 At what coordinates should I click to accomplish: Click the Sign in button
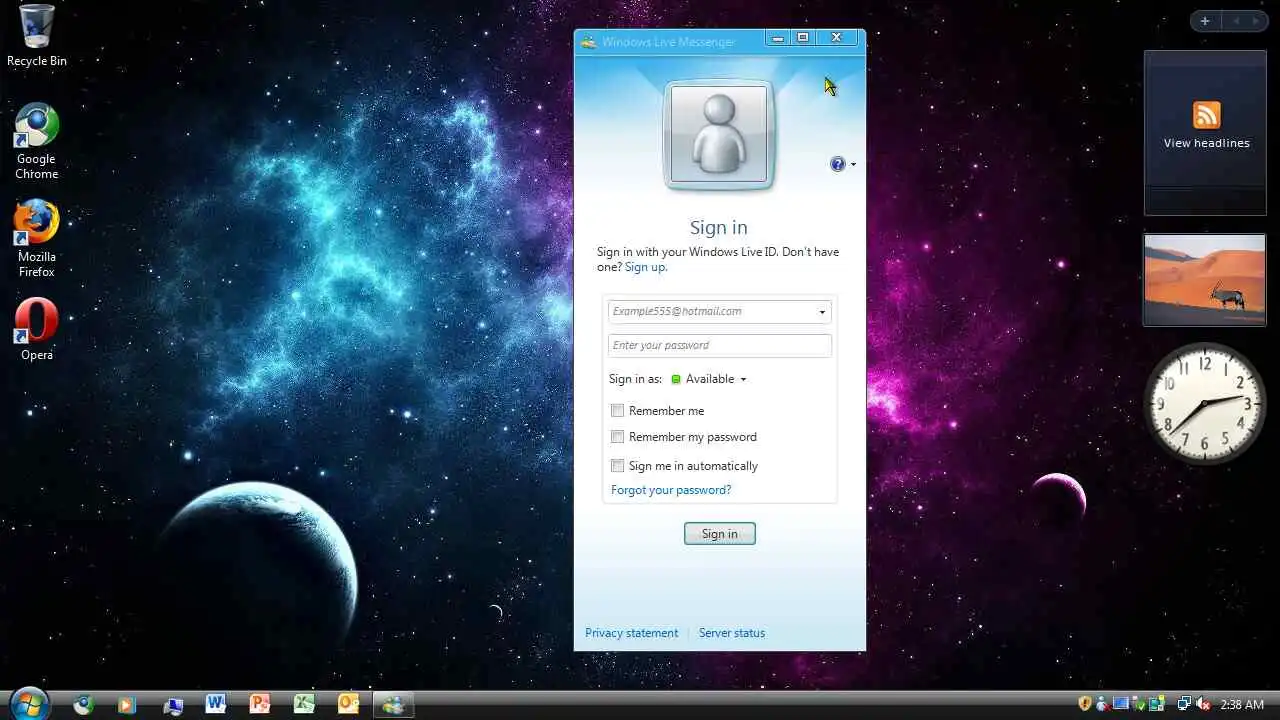pyautogui.click(x=720, y=534)
